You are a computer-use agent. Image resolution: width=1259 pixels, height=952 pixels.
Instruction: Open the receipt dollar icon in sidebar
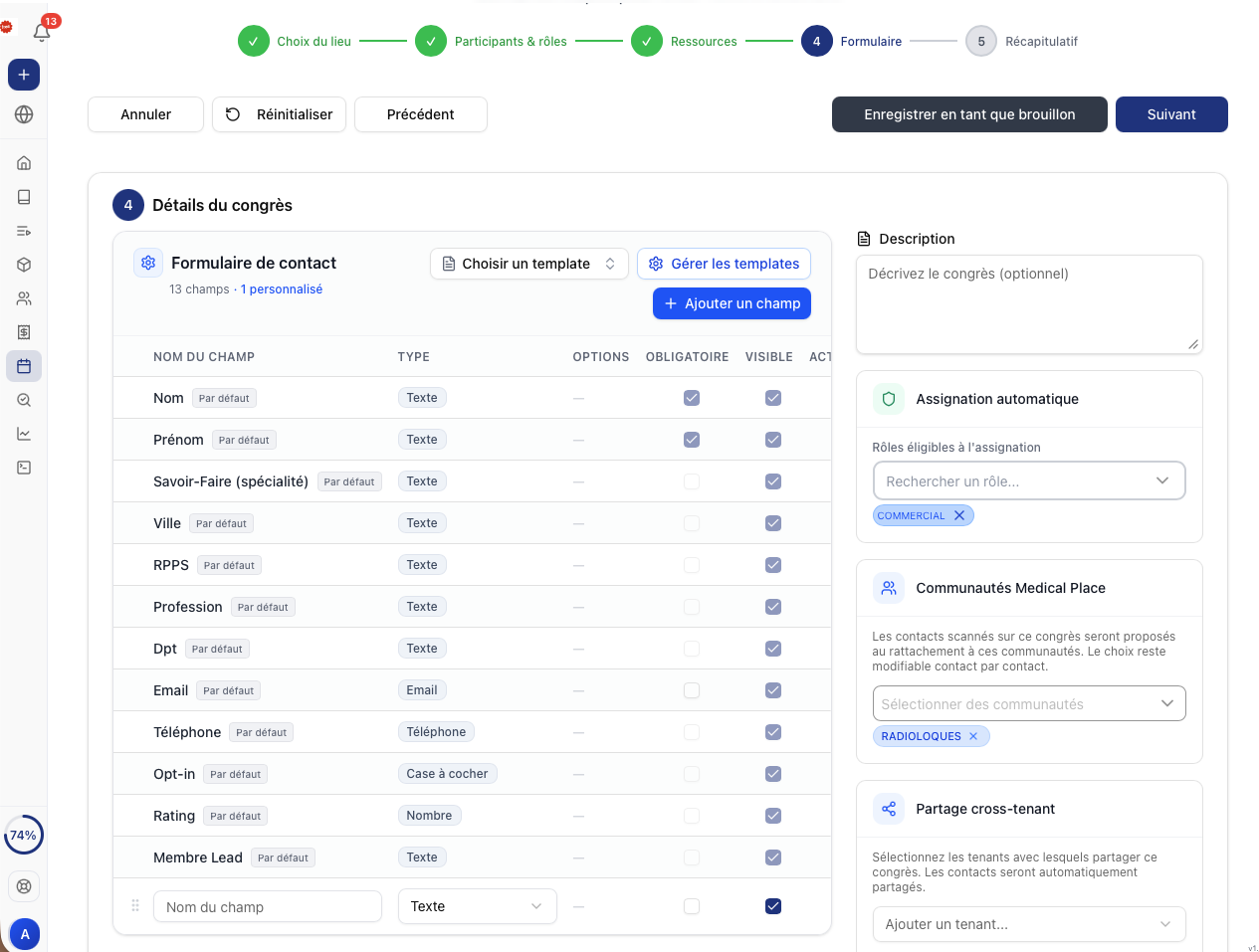24,332
